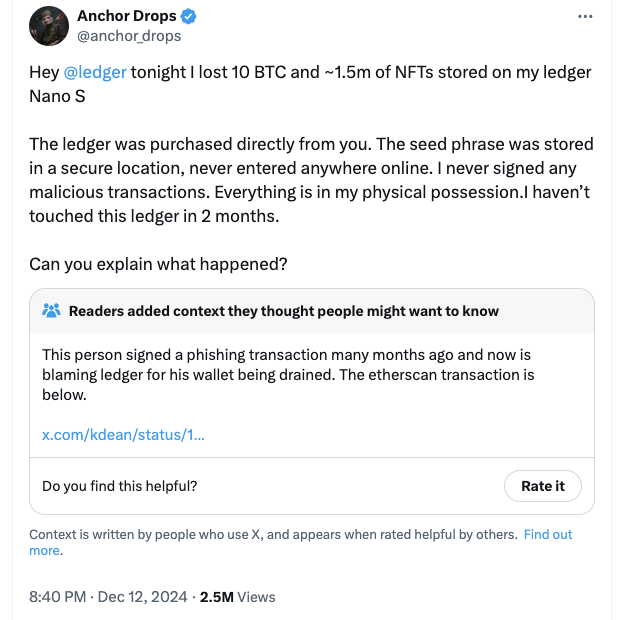Click the 8:40 PM timestamp

point(58,597)
